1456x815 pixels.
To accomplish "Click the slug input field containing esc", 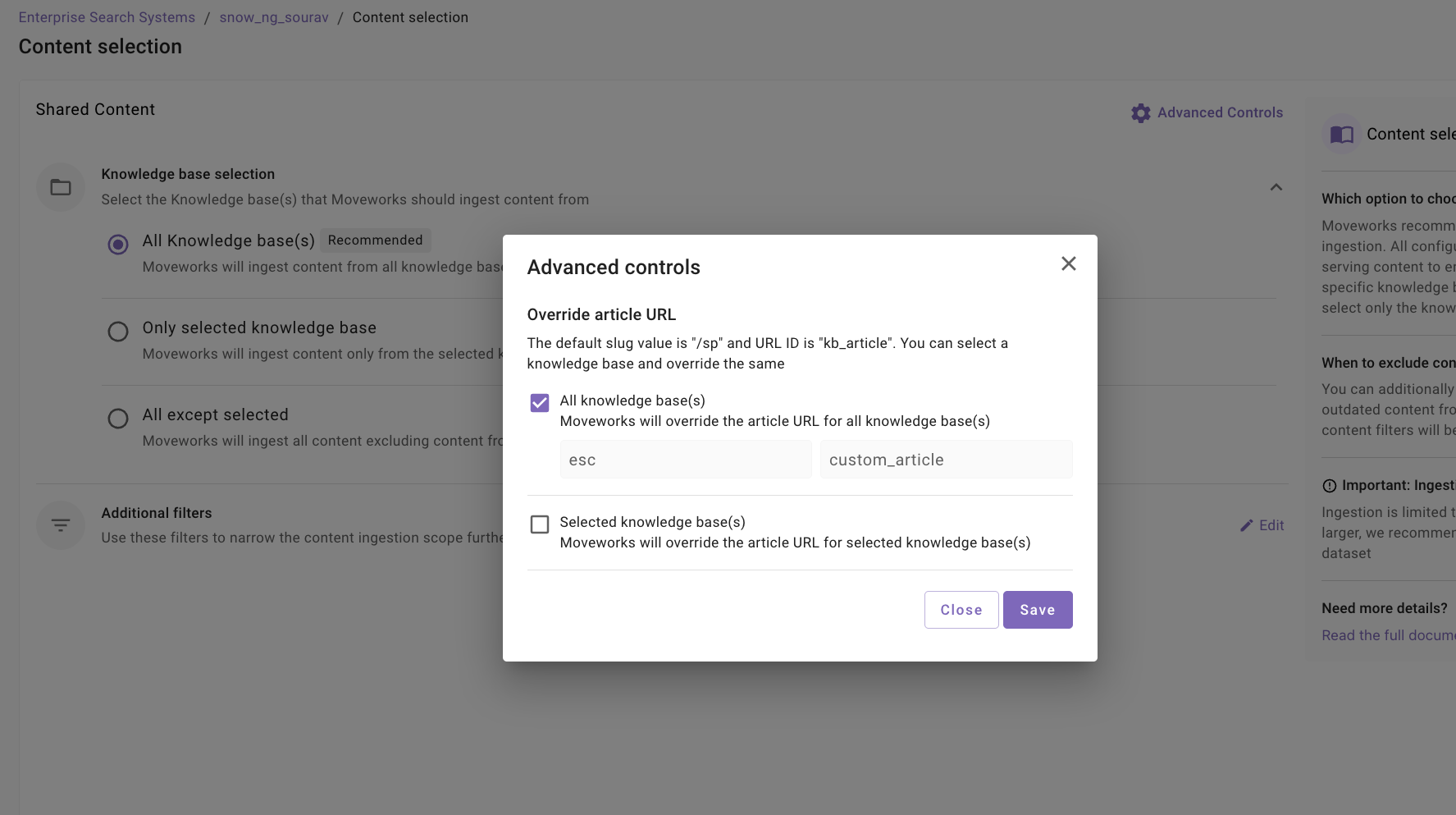I will (x=686, y=460).
